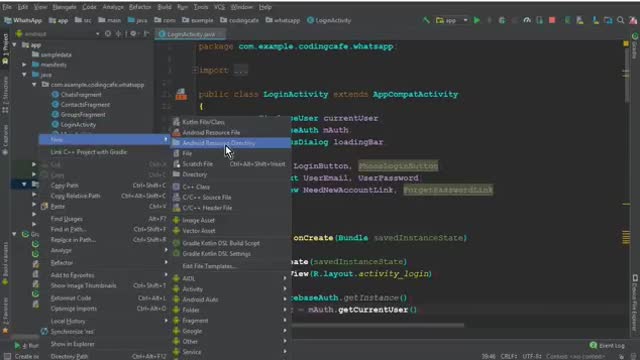Collapse the java folder in tree

click(24, 75)
